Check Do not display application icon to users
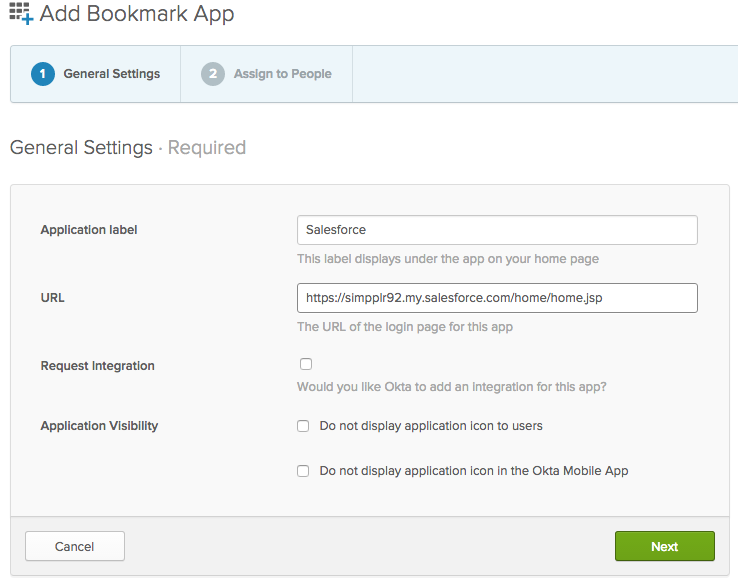 [303, 426]
